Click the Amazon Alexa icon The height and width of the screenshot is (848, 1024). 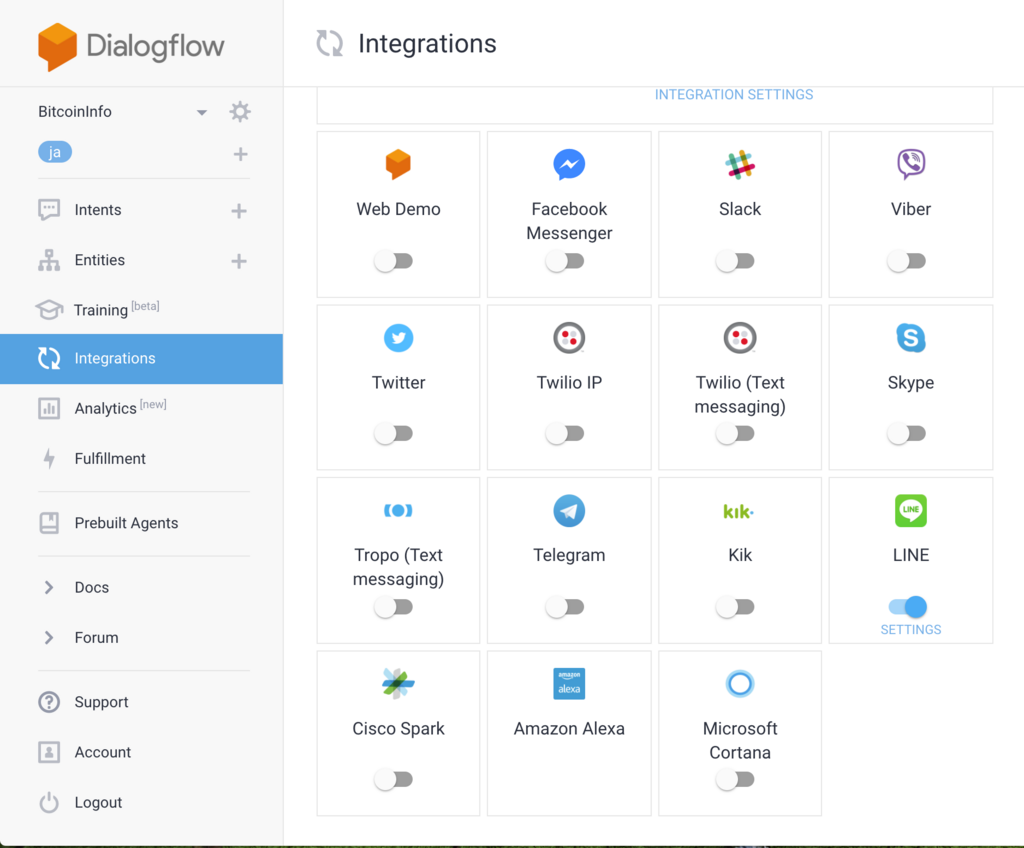click(569, 684)
